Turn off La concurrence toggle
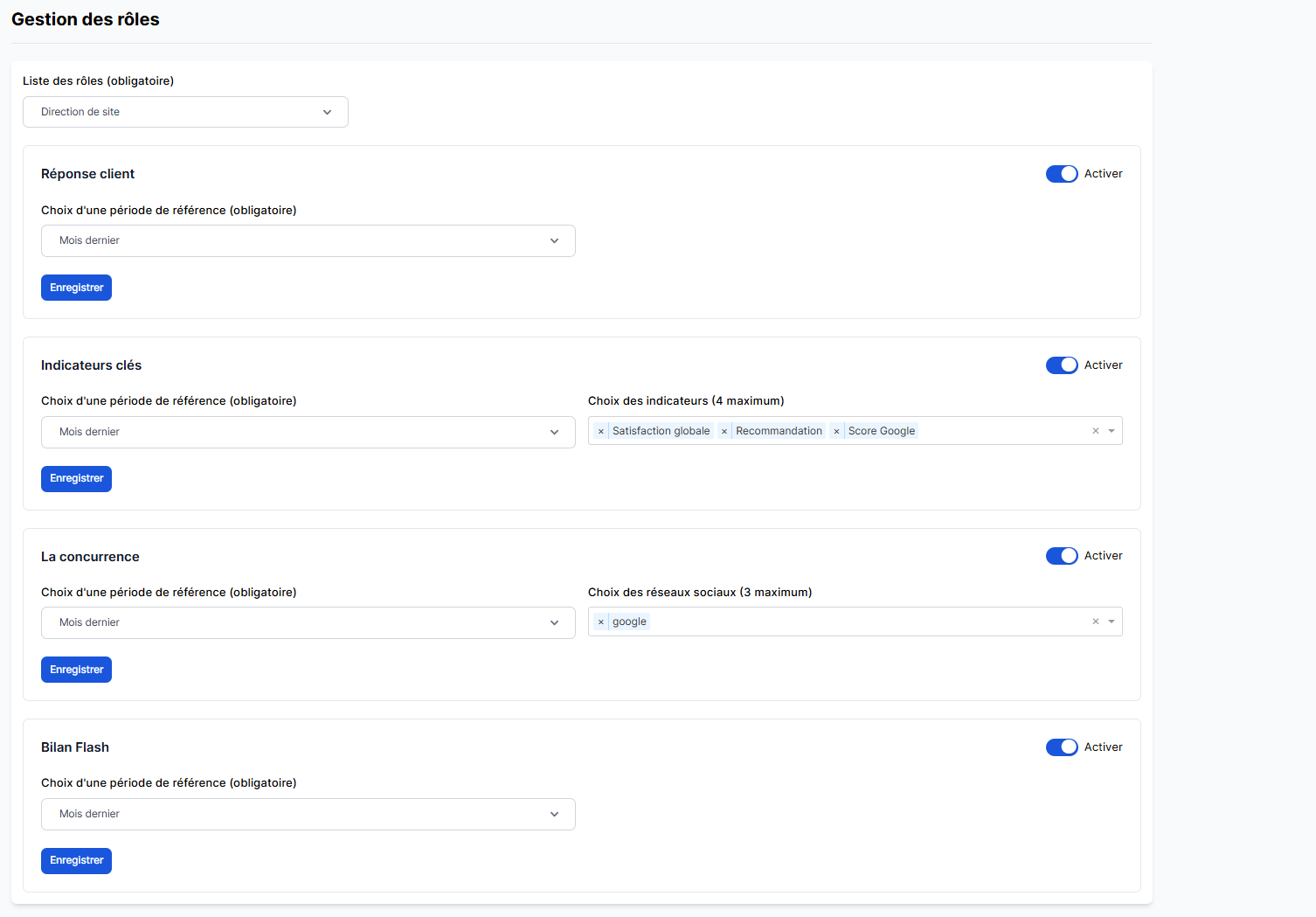This screenshot has height=917, width=1316. (x=1062, y=556)
